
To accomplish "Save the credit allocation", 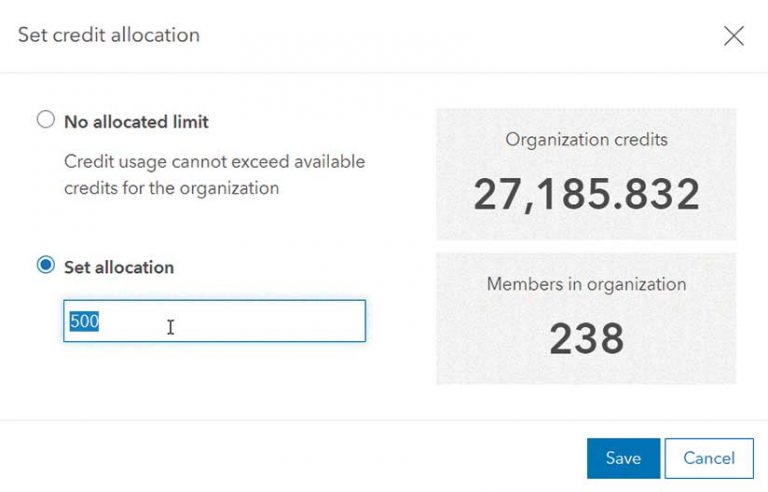I will coord(623,458).
